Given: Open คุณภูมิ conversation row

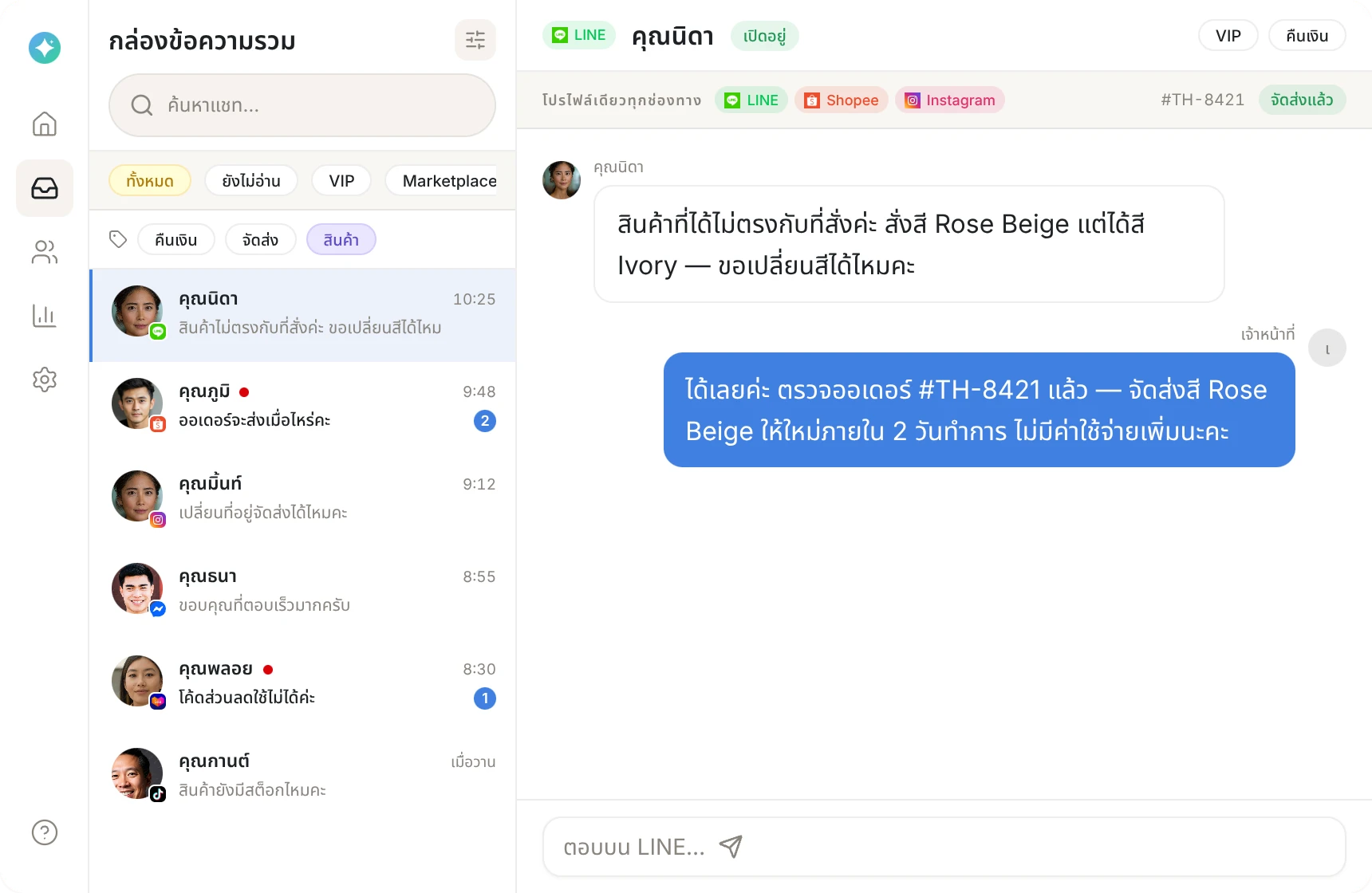Looking at the screenshot, I should (x=303, y=408).
